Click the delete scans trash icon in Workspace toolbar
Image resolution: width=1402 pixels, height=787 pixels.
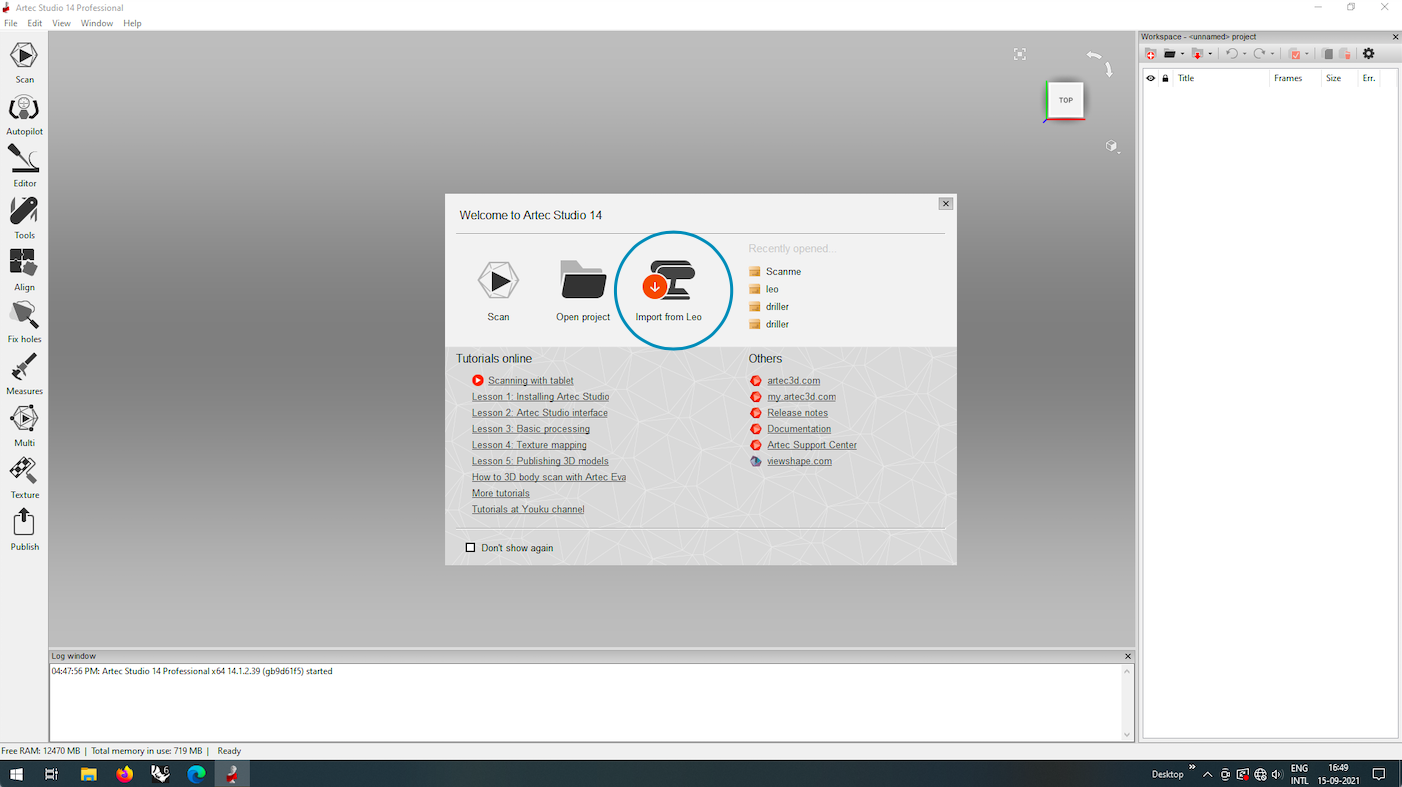(x=1346, y=54)
